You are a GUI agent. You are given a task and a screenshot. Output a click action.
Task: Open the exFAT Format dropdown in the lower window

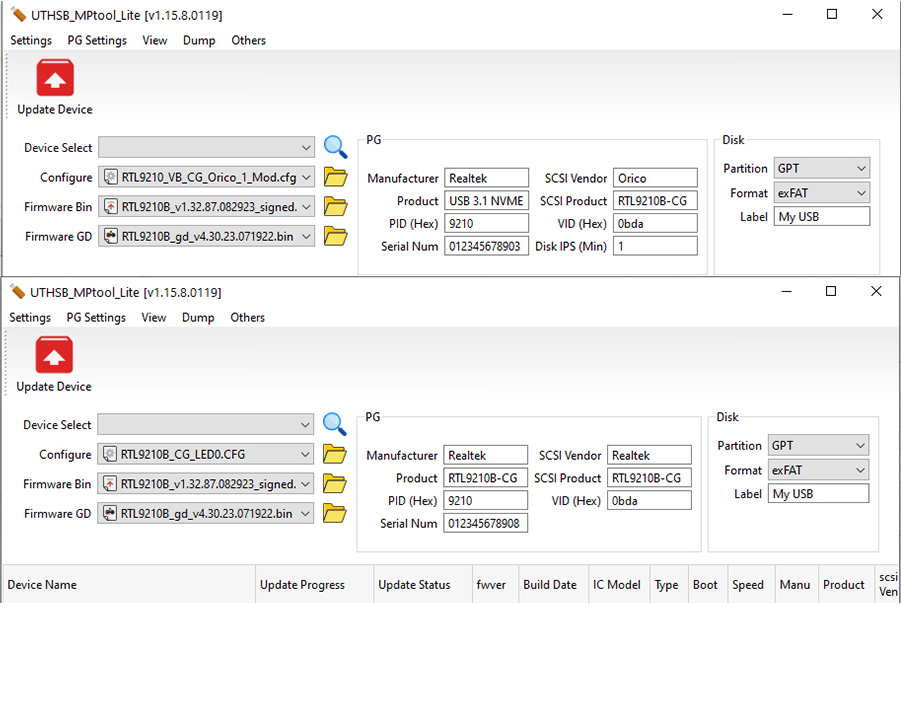click(x=859, y=470)
